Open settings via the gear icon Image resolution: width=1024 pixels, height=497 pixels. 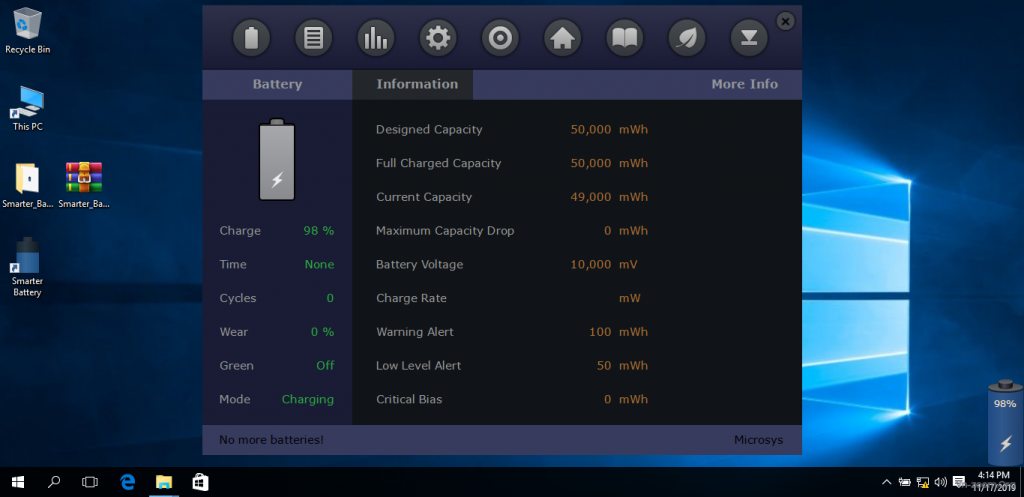pyautogui.click(x=438, y=38)
